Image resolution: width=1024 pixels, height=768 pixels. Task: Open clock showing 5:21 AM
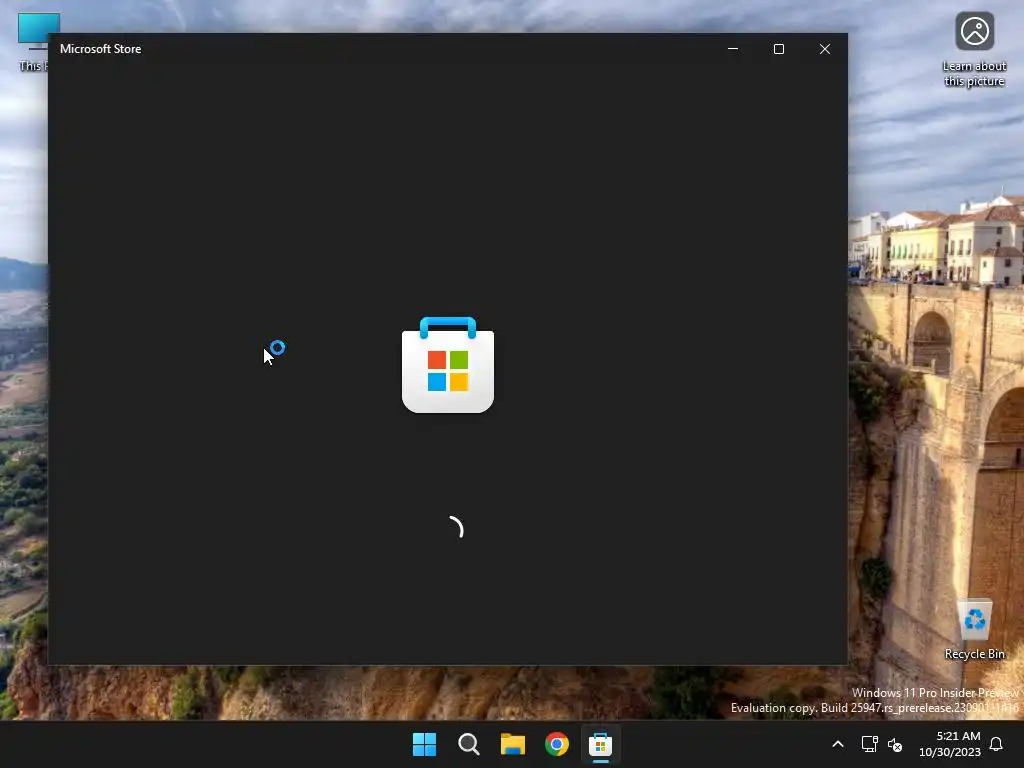tap(950, 744)
